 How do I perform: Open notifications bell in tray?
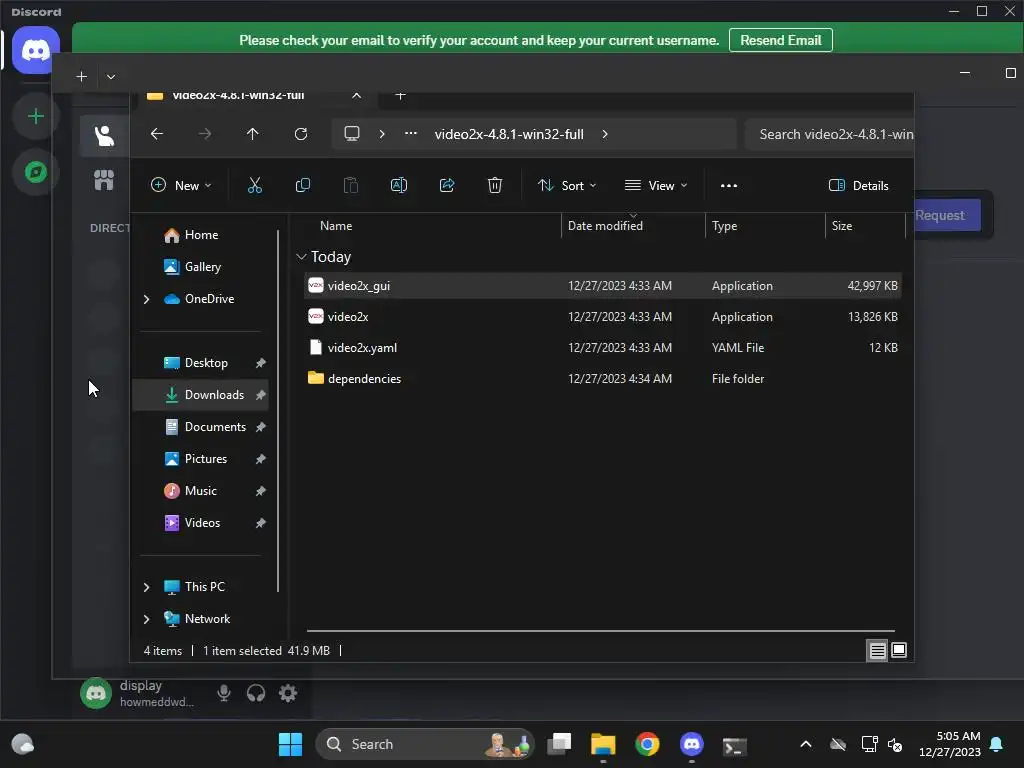coord(997,744)
